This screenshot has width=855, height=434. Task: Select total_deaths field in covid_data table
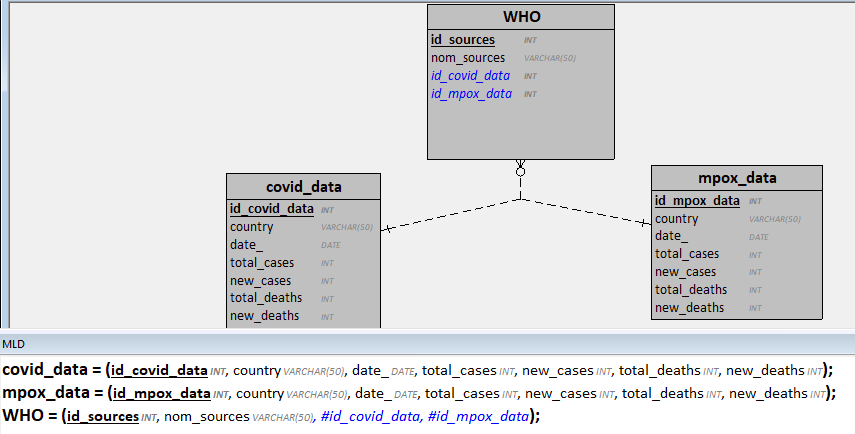[266, 298]
